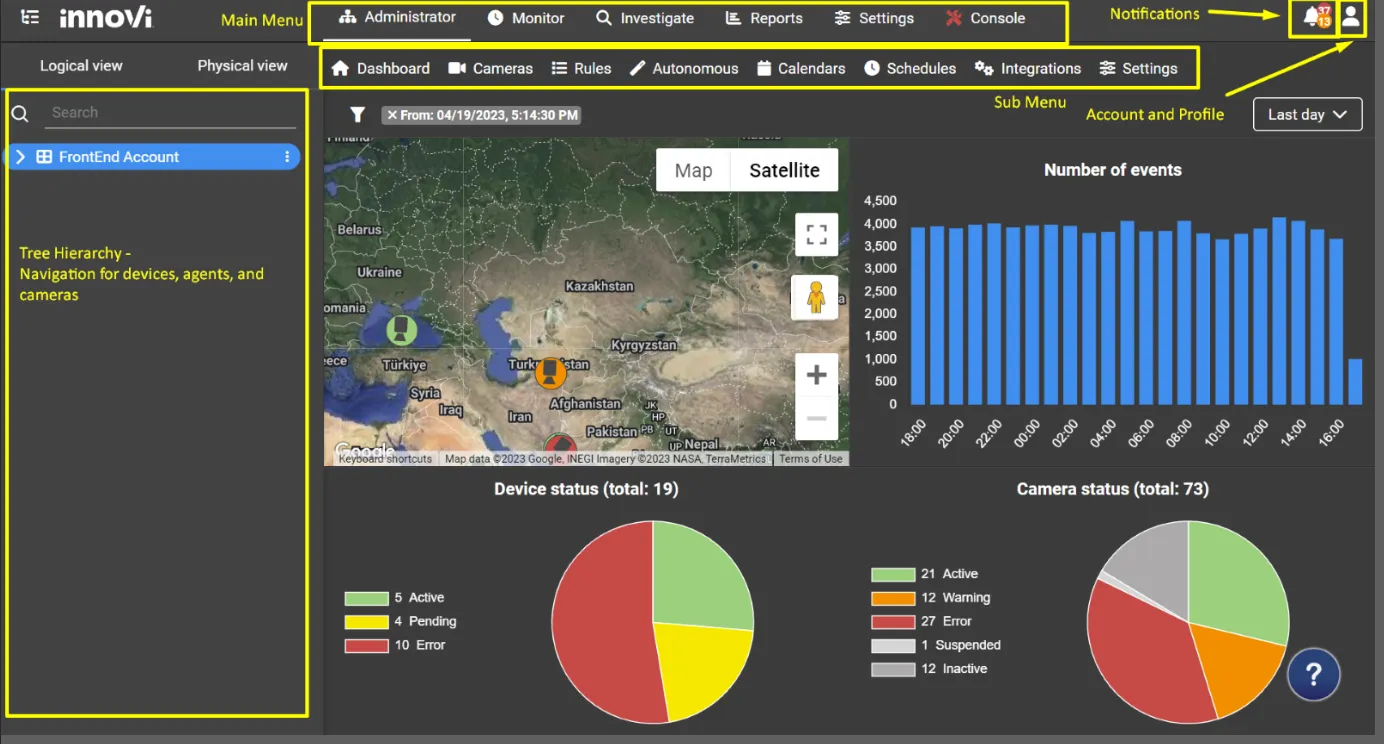Viewport: 1384px width, 744px height.
Task: Expand the FrontEnd Account tree node
Action: pos(21,157)
